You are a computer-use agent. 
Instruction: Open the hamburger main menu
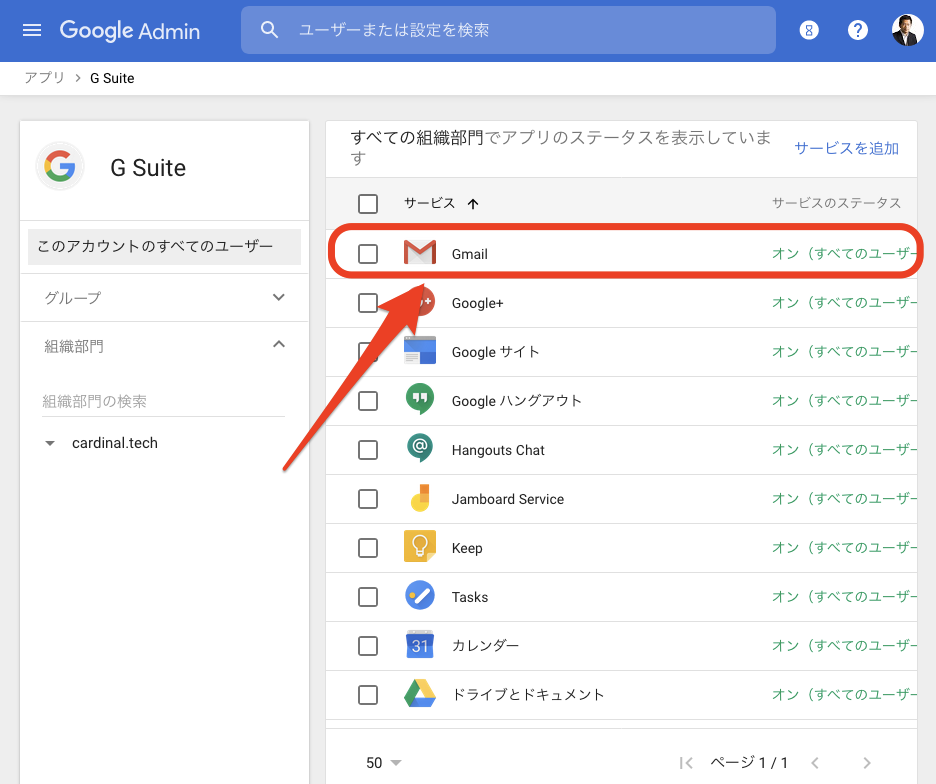32,30
